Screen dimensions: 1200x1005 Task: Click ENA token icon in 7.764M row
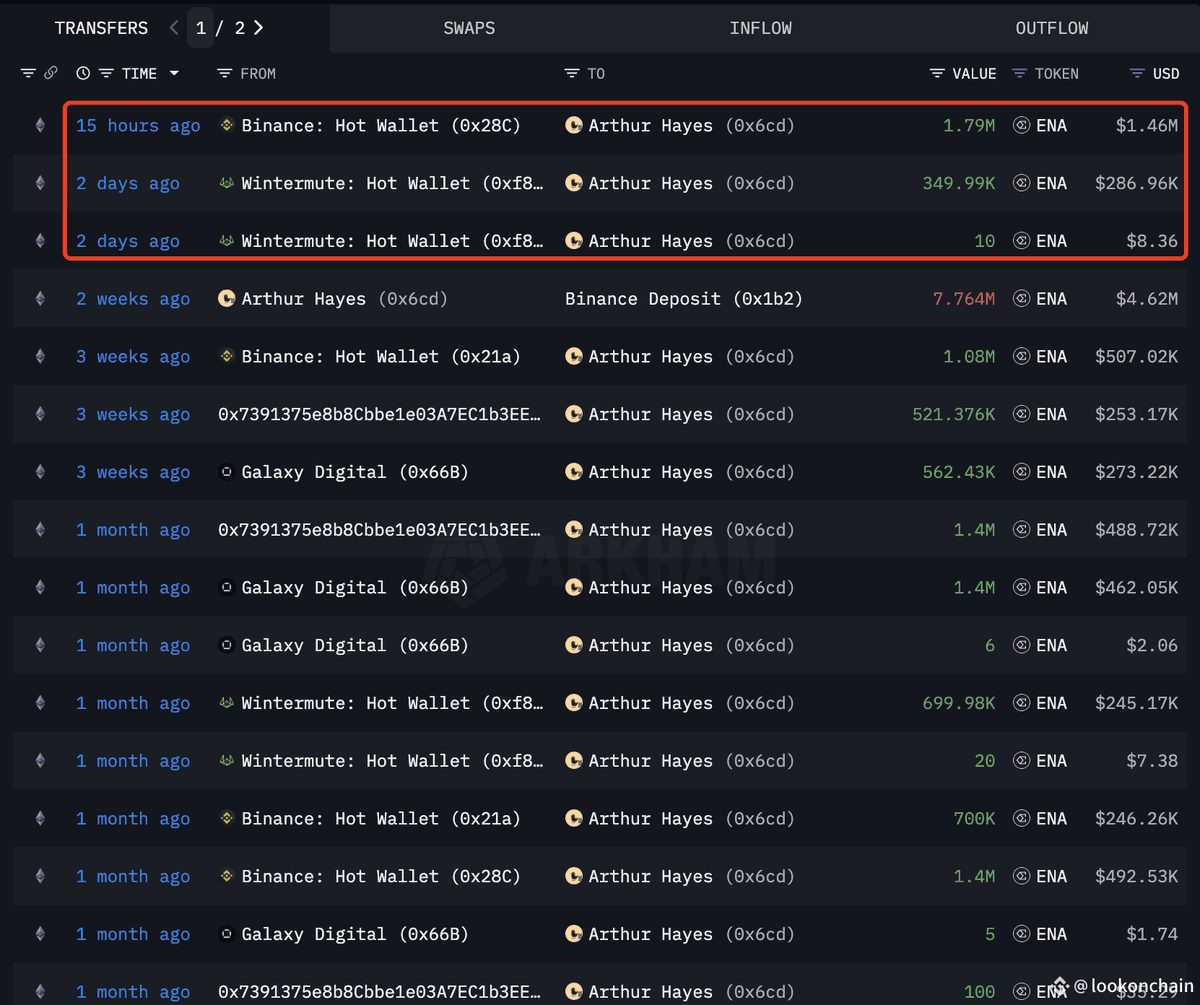point(1022,298)
